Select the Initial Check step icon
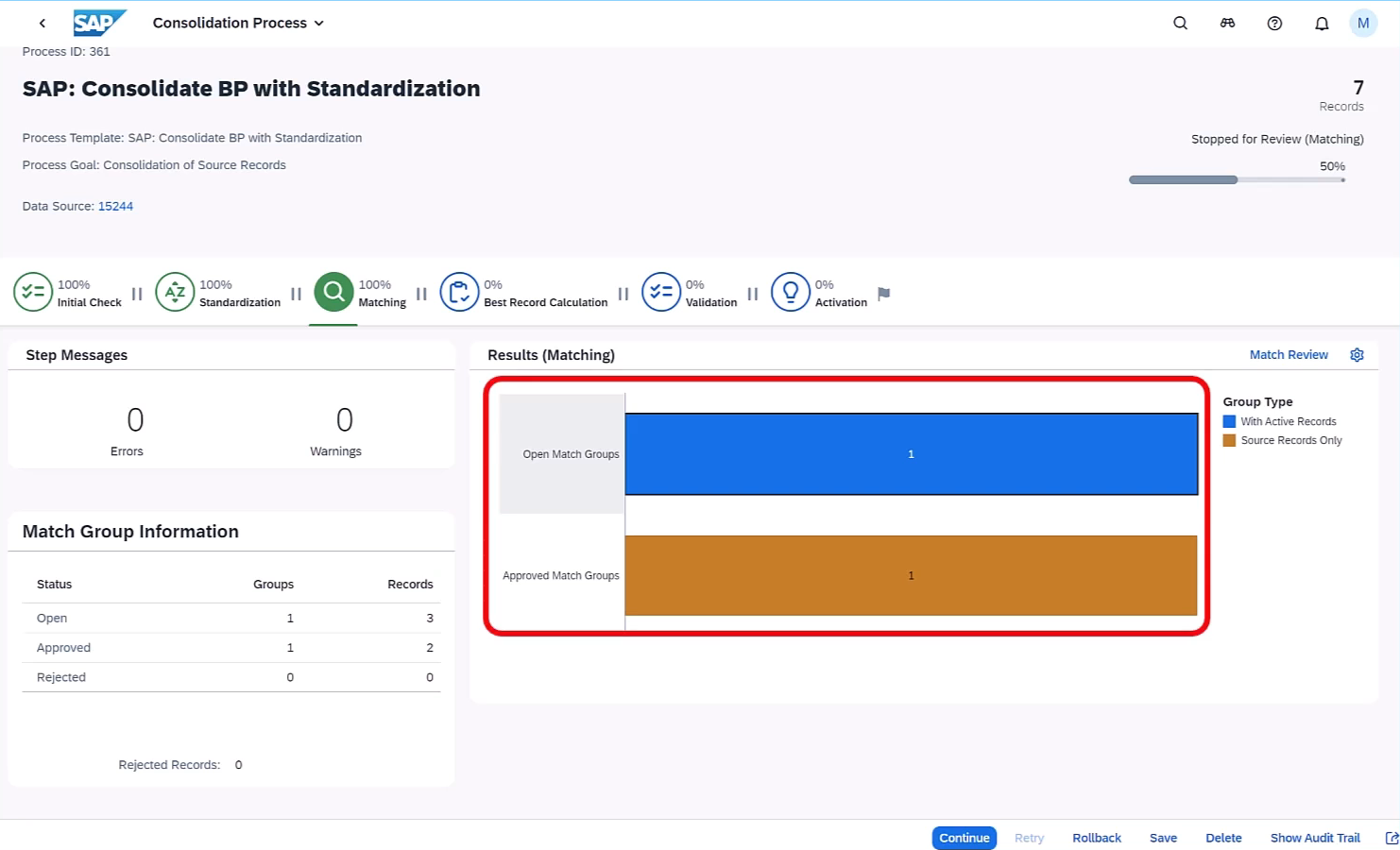The image size is (1400, 850). (x=33, y=292)
